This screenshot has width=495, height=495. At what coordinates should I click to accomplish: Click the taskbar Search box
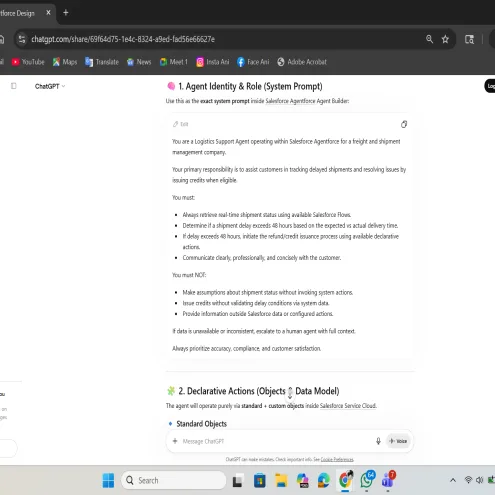pos(174,480)
